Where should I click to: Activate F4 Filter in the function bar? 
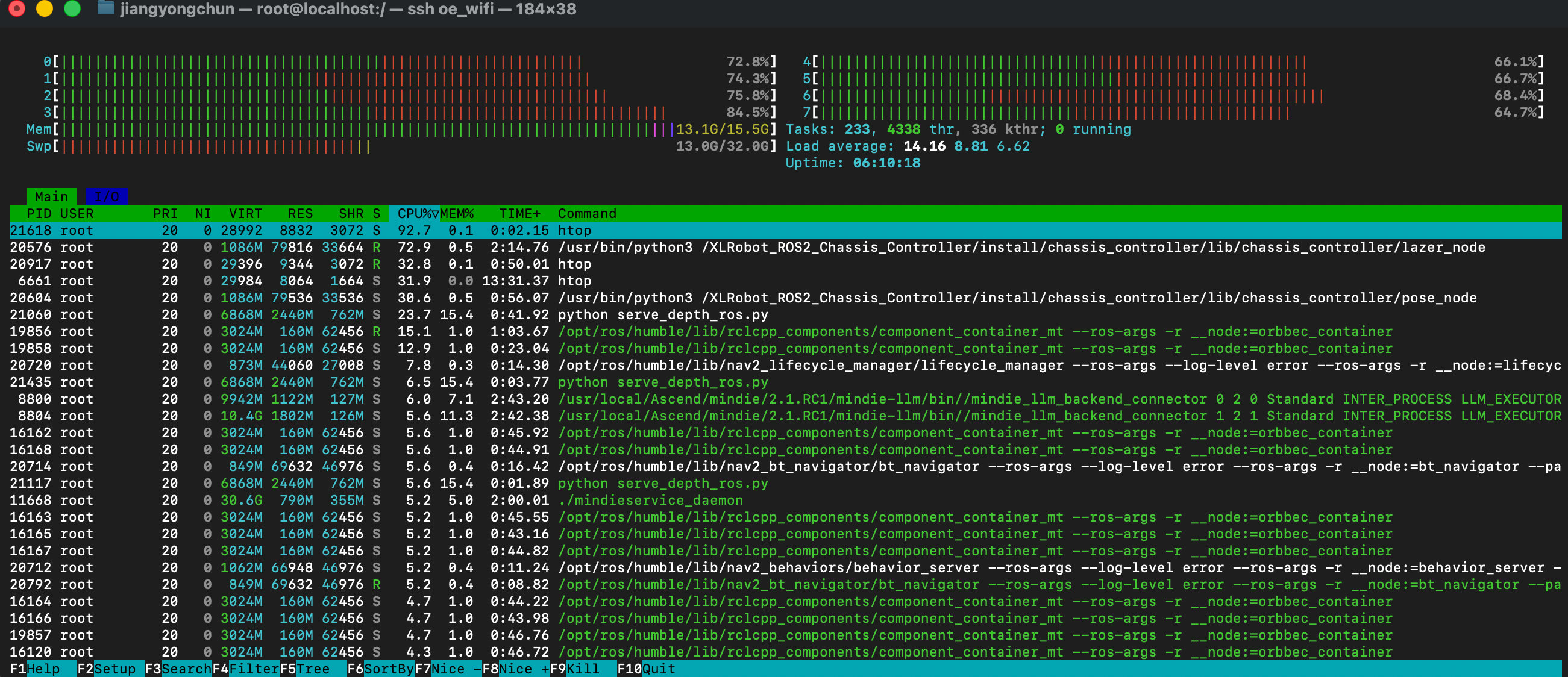(253, 669)
